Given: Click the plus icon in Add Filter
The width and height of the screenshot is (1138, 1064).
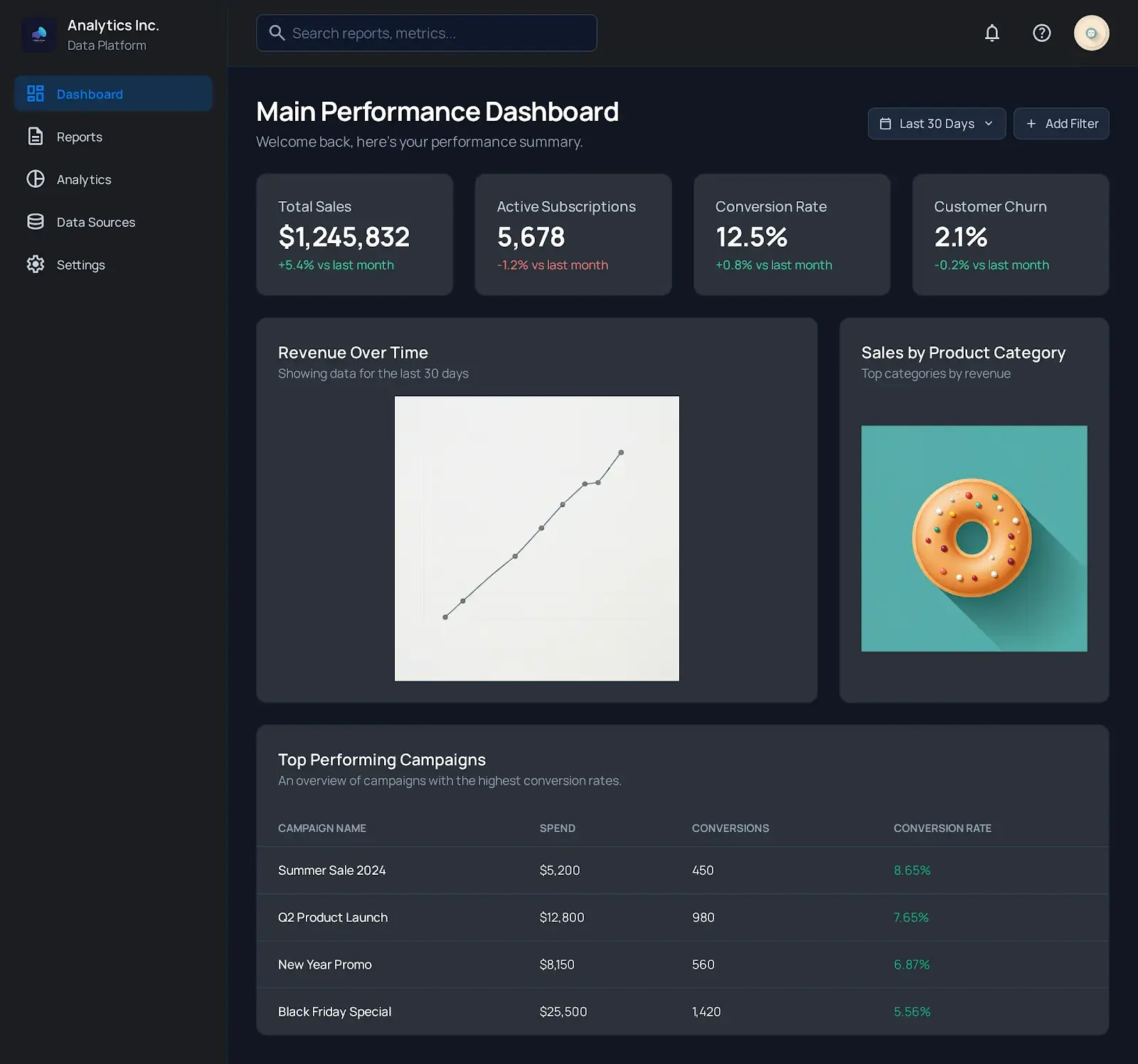Looking at the screenshot, I should point(1031,124).
